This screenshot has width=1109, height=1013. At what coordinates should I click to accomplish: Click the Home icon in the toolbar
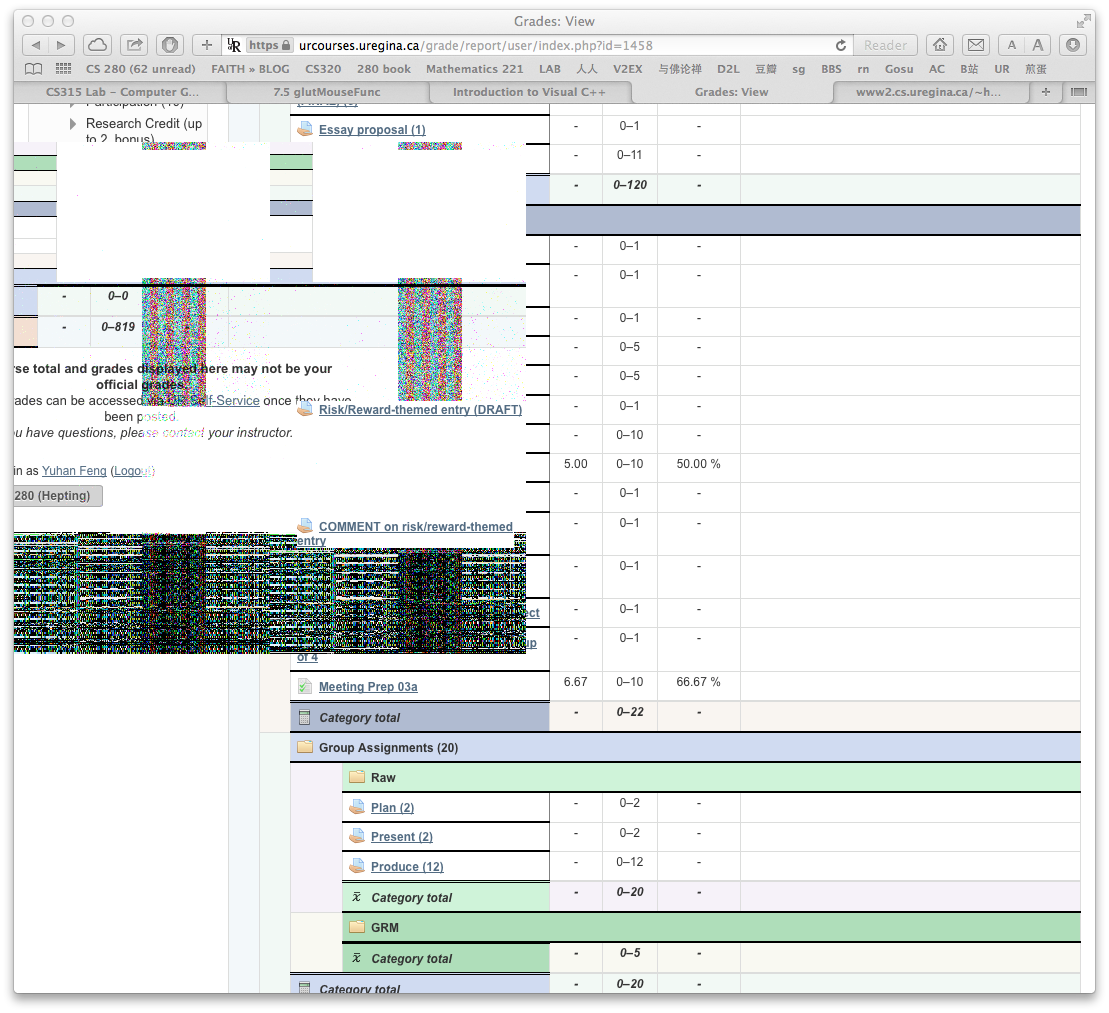click(939, 45)
